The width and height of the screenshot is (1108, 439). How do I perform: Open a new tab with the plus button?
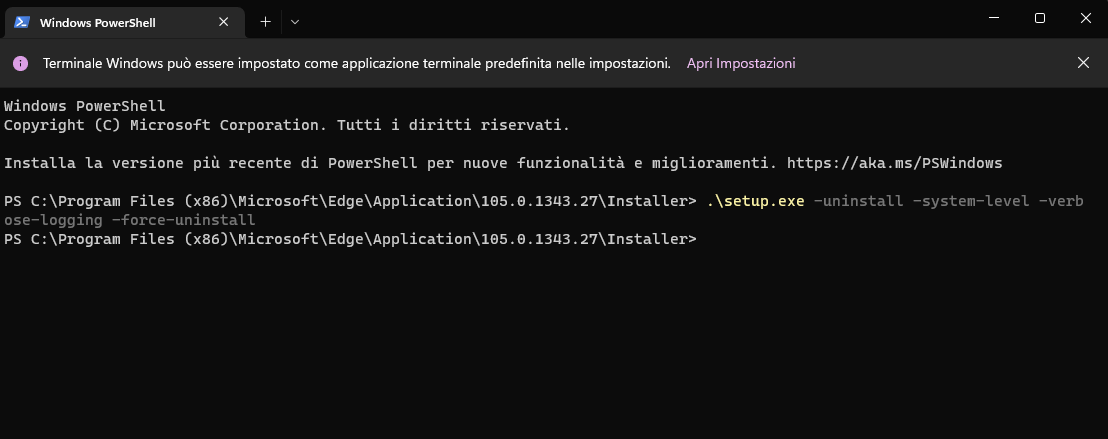click(265, 21)
